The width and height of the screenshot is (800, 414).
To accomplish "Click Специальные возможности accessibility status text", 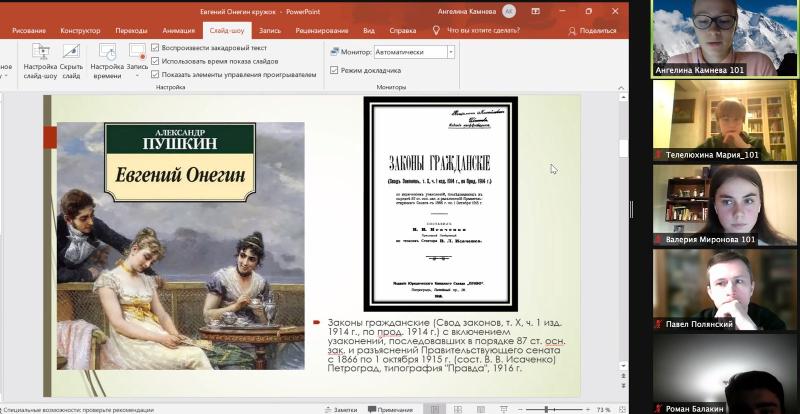I will (78, 409).
